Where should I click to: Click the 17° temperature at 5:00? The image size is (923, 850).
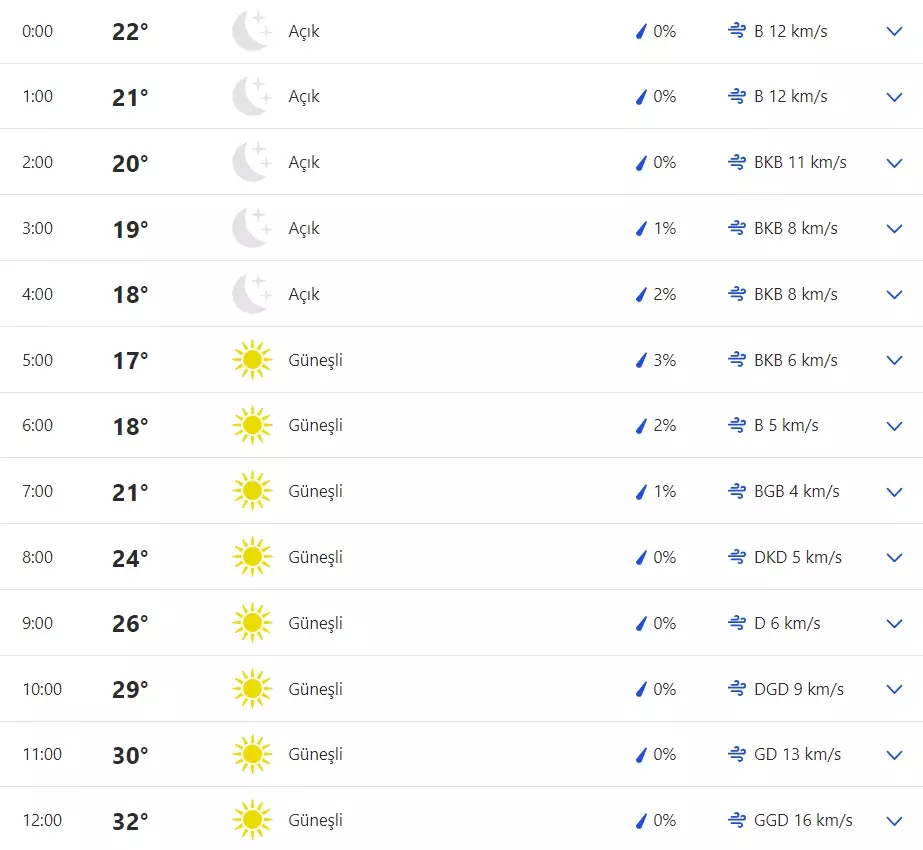130,360
